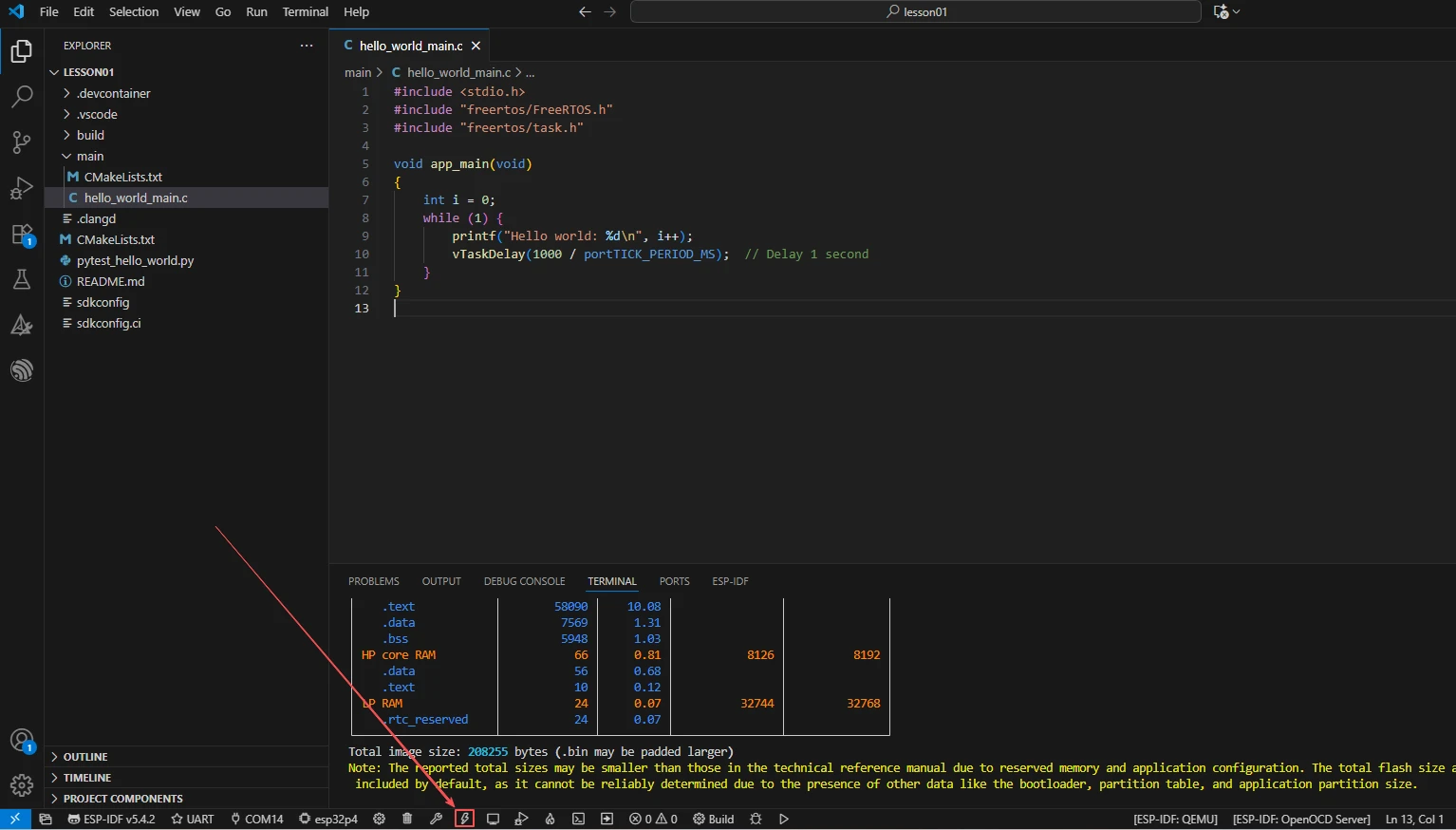Screen dimensions: 1456x830
Task: Open the Espressif ESP-IDF sidebar view
Action: (x=21, y=370)
